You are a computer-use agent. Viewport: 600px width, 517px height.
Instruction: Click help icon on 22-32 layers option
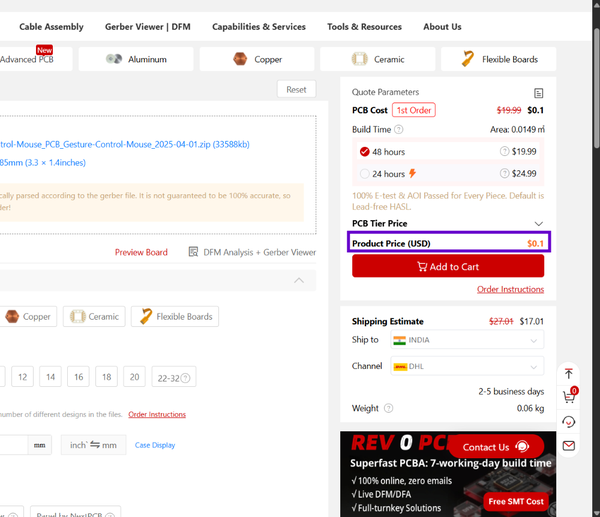185,378
